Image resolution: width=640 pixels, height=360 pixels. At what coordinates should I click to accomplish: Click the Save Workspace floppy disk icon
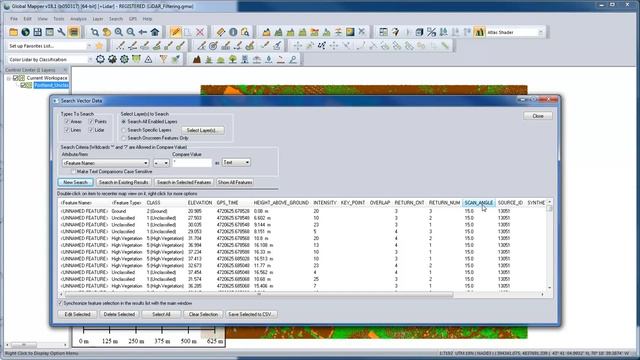38,32
